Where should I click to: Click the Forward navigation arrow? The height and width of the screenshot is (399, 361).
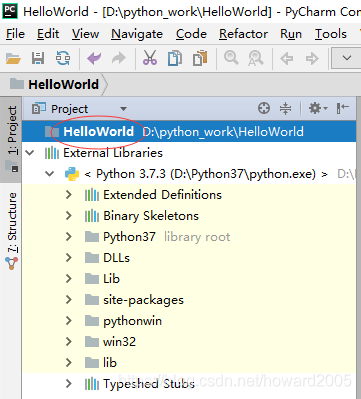312,59
